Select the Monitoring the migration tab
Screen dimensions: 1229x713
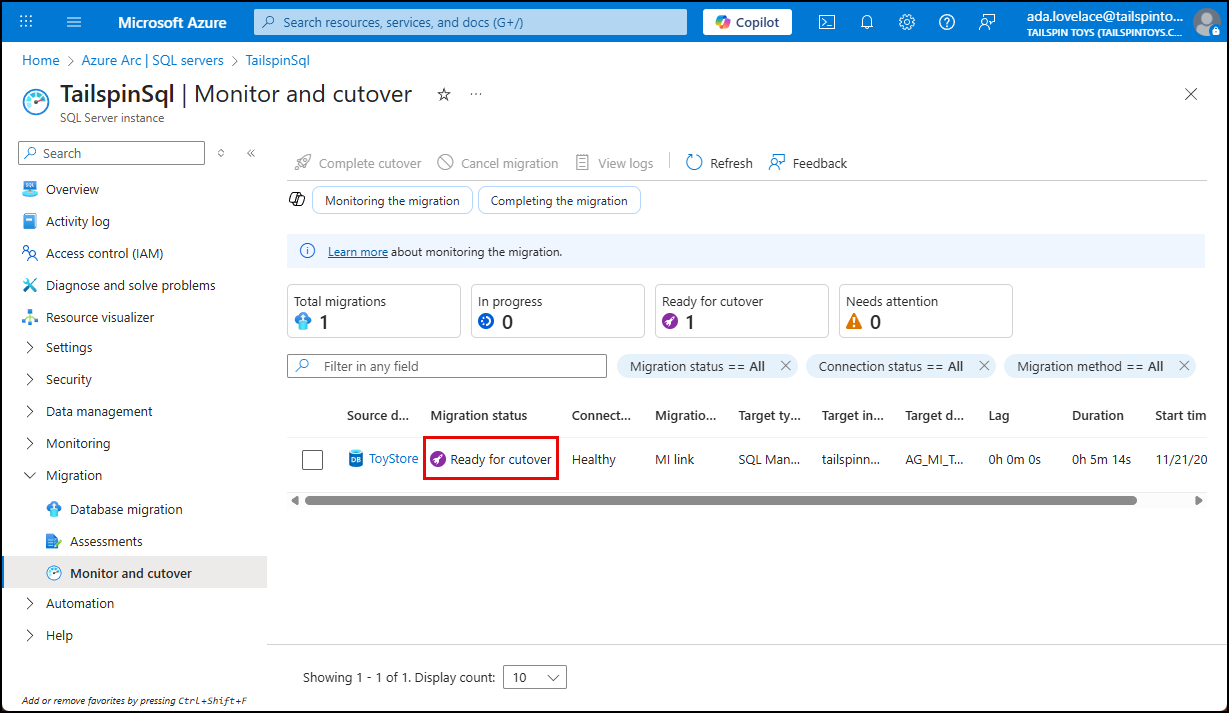(x=392, y=200)
